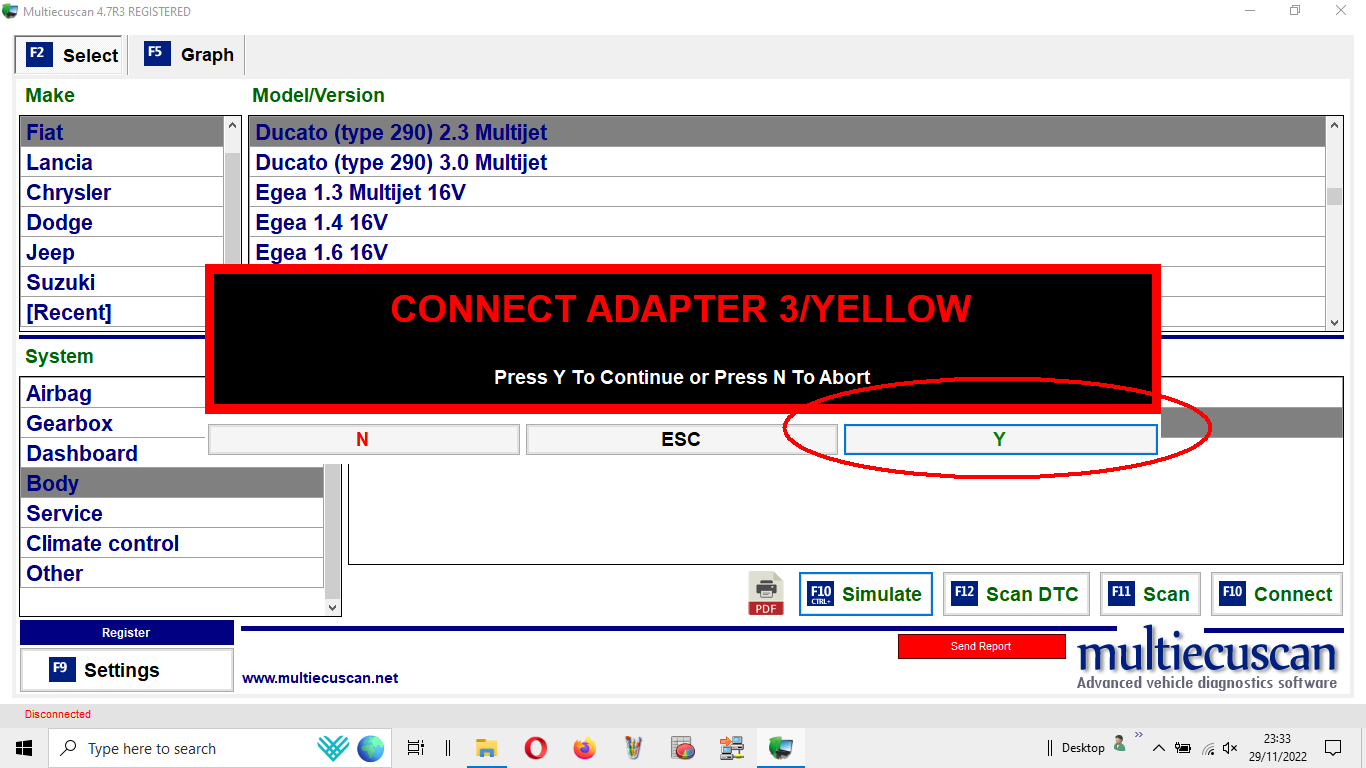1366x768 pixels.
Task: Select Airbag in the System list
Action: pyautogui.click(x=113, y=393)
